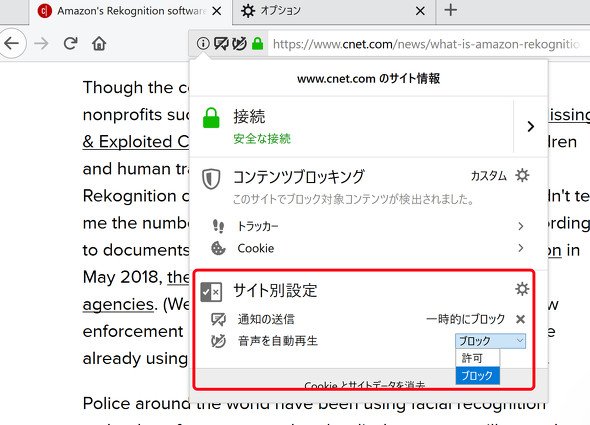
Task: Click the green padlock in the address bar
Action: 257,44
